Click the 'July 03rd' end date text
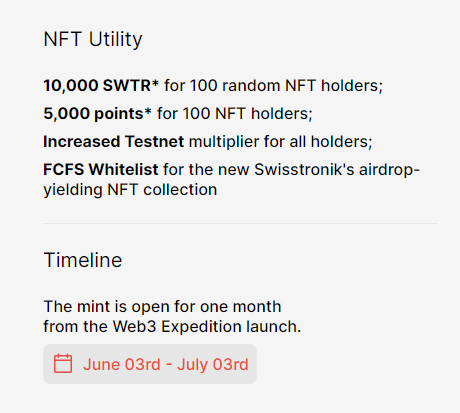460x413 pixels. click(x=213, y=364)
